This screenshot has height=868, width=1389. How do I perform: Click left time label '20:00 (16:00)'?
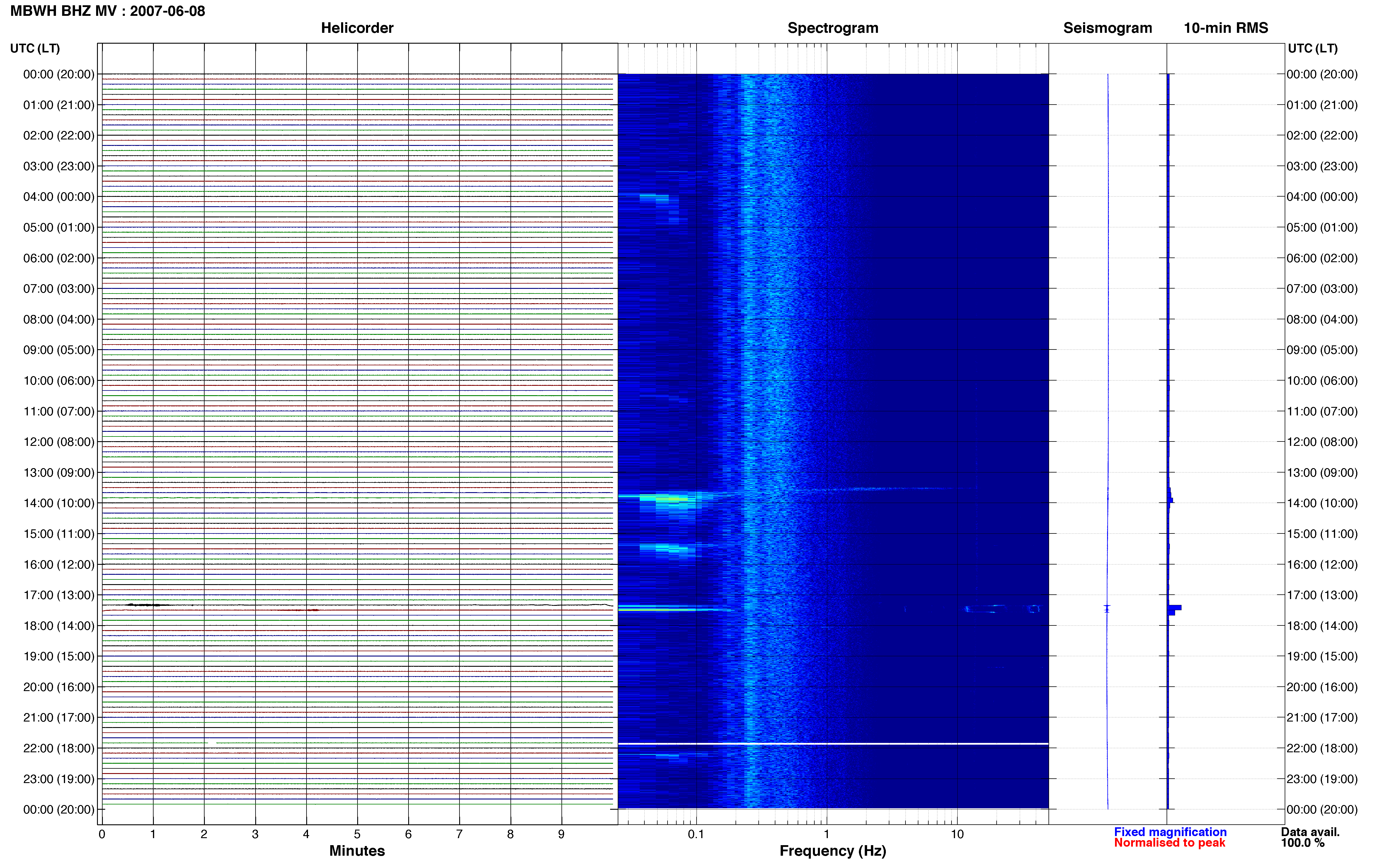[59, 687]
